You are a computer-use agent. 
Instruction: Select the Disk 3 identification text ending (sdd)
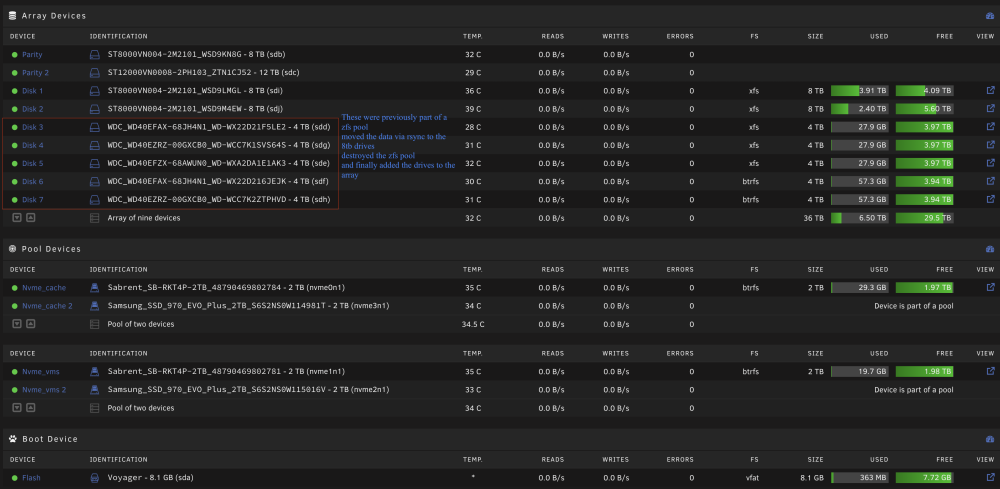coord(219,128)
